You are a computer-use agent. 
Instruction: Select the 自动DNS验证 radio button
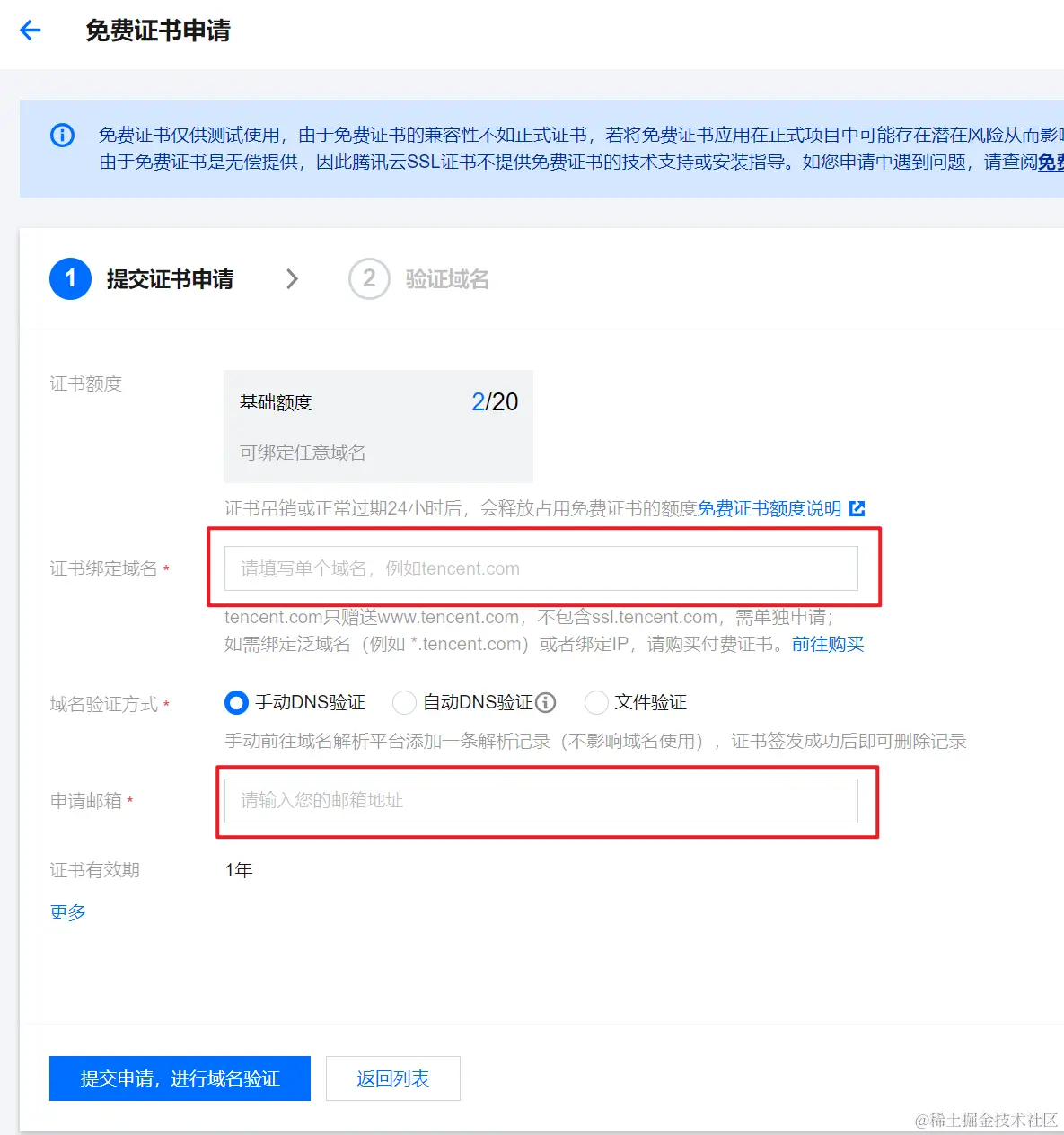coord(404,702)
